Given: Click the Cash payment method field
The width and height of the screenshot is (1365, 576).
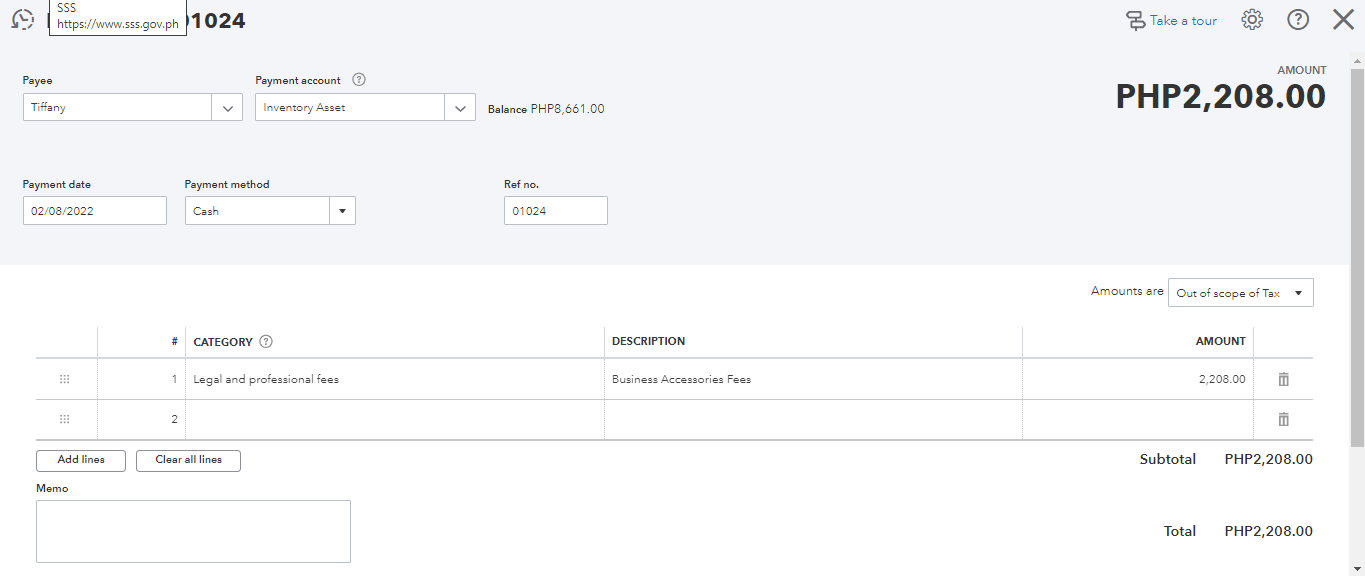Looking at the screenshot, I should coord(257,211).
